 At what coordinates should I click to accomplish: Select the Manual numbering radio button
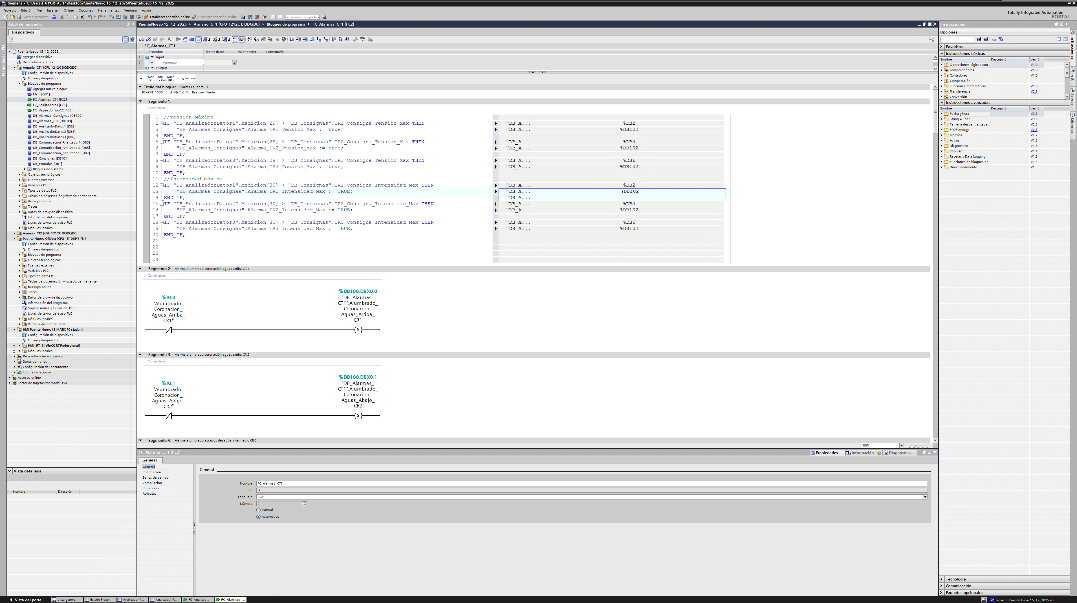259,510
